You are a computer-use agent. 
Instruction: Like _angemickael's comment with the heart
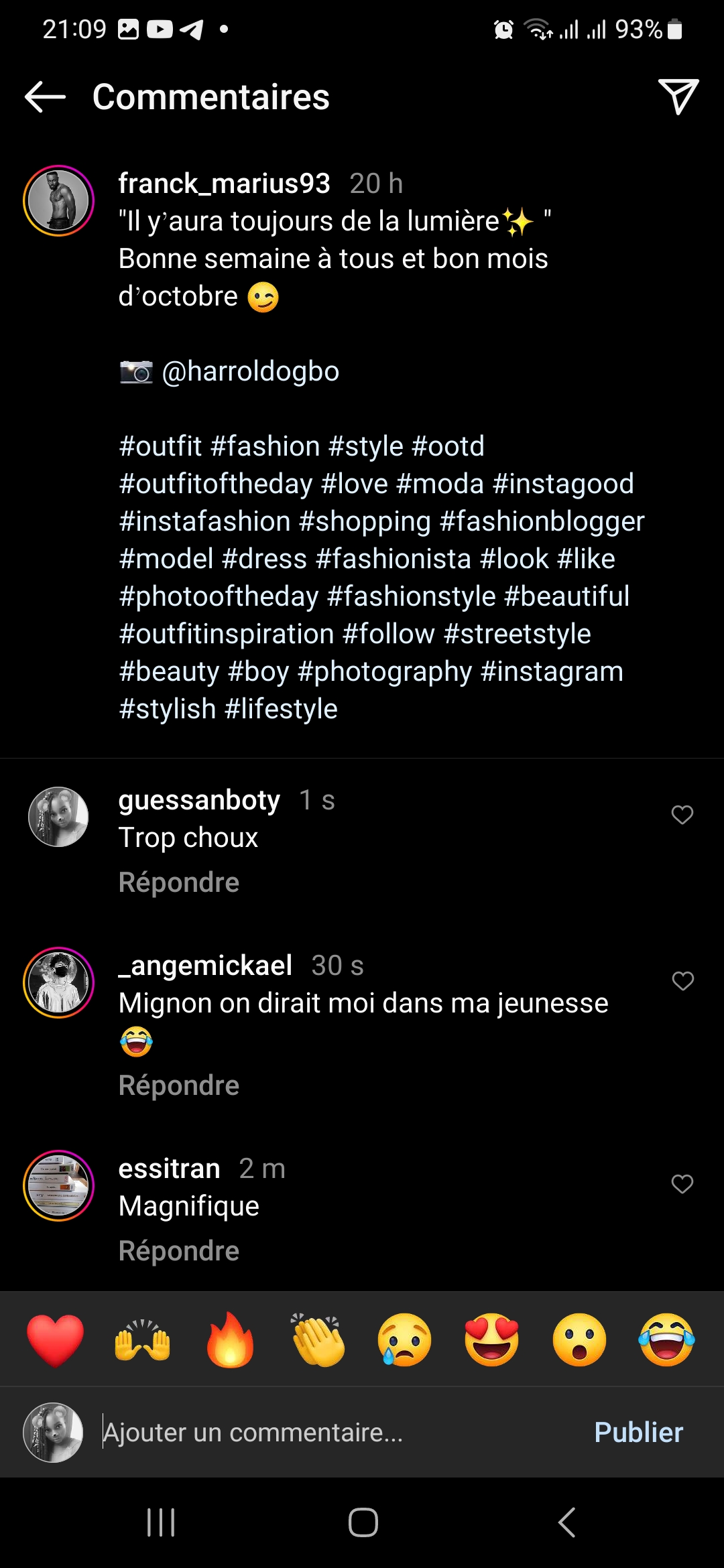point(682,981)
